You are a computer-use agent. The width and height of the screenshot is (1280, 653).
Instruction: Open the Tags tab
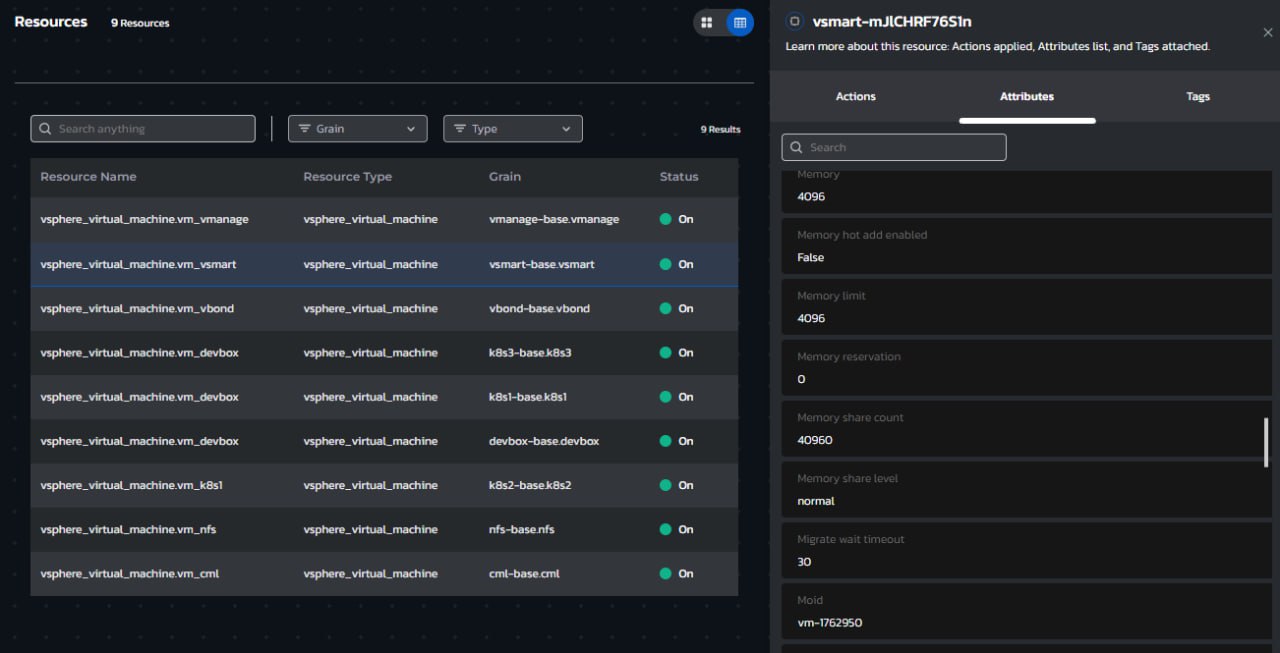point(1198,97)
